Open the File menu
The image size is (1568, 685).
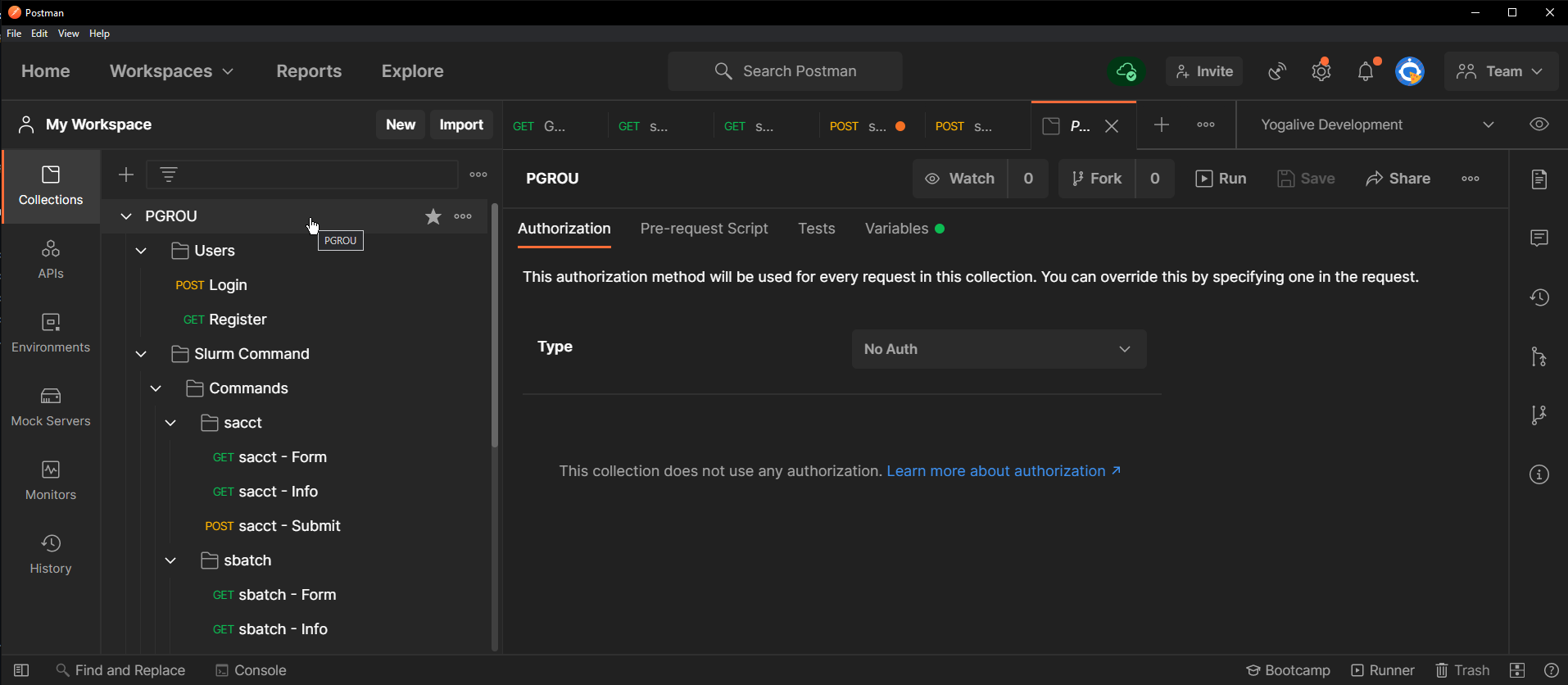coord(14,34)
